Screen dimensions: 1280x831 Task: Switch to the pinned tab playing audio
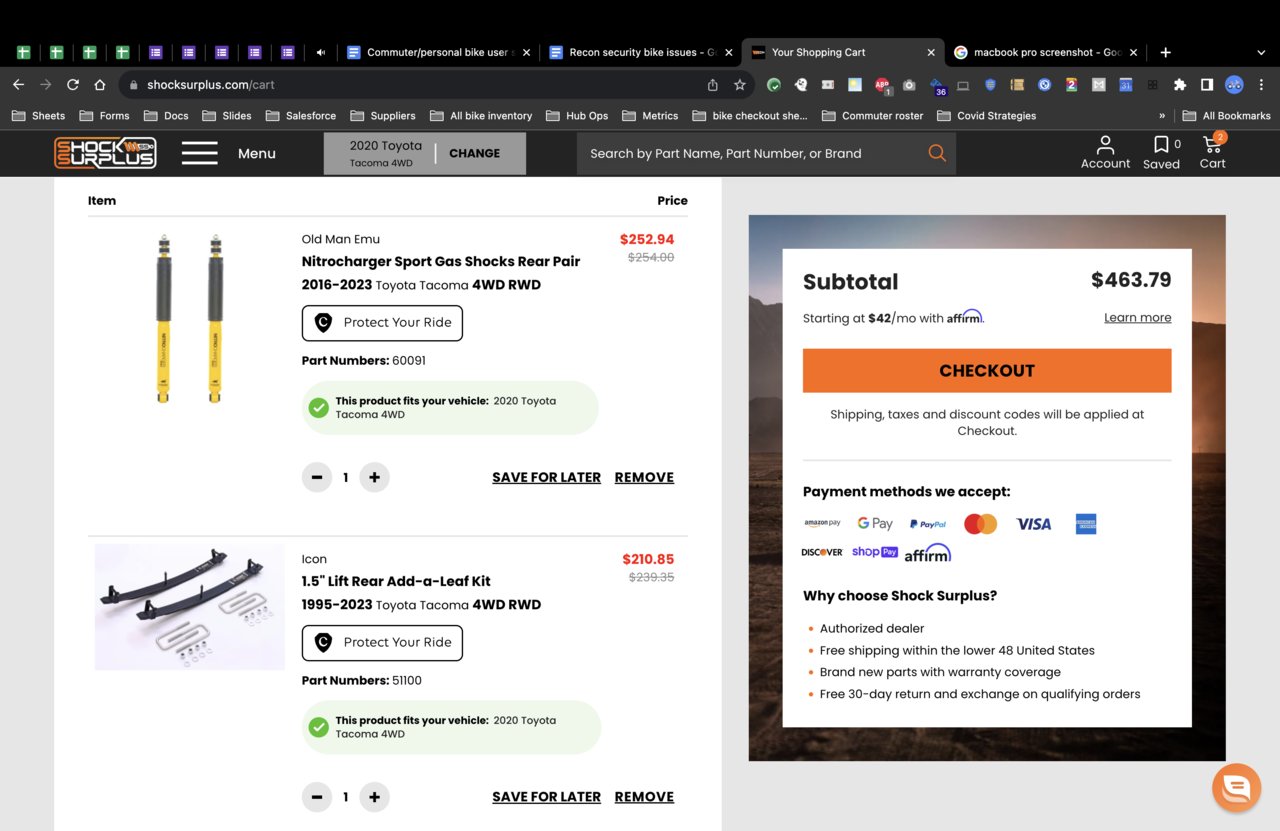320,52
